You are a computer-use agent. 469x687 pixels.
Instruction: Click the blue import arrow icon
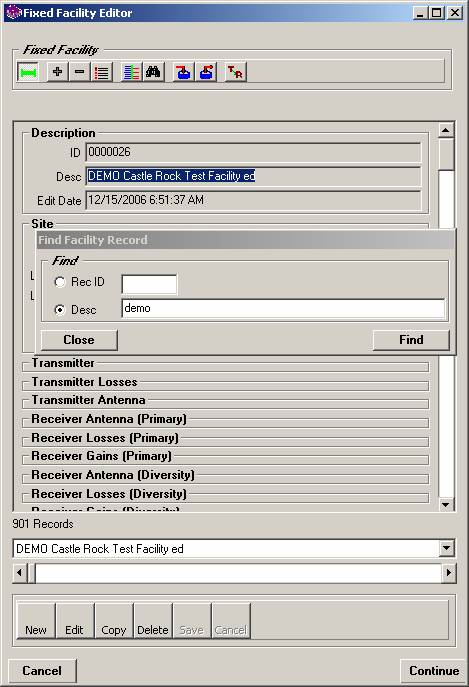point(184,72)
